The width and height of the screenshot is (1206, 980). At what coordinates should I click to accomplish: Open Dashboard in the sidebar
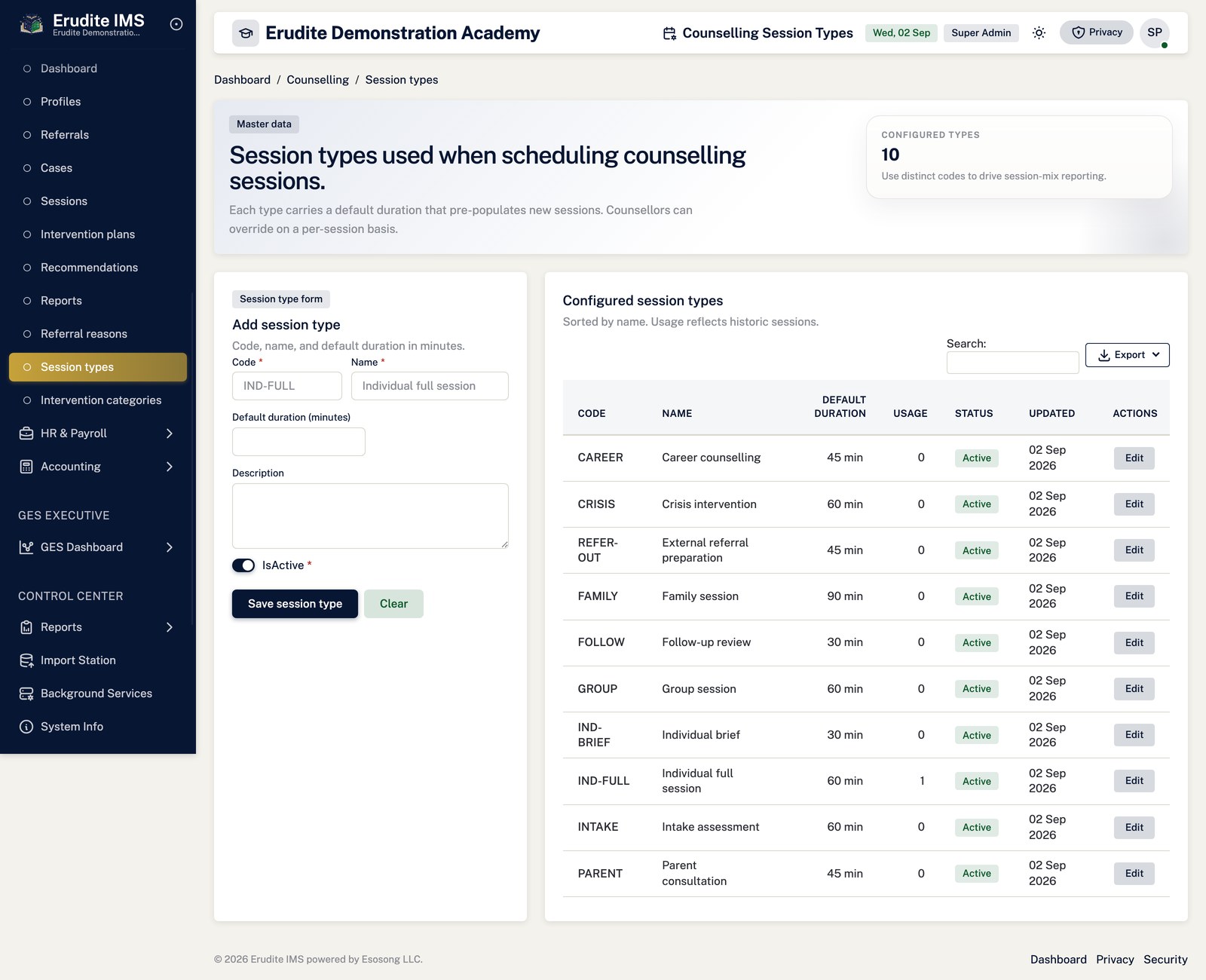pyautogui.click(x=98, y=69)
